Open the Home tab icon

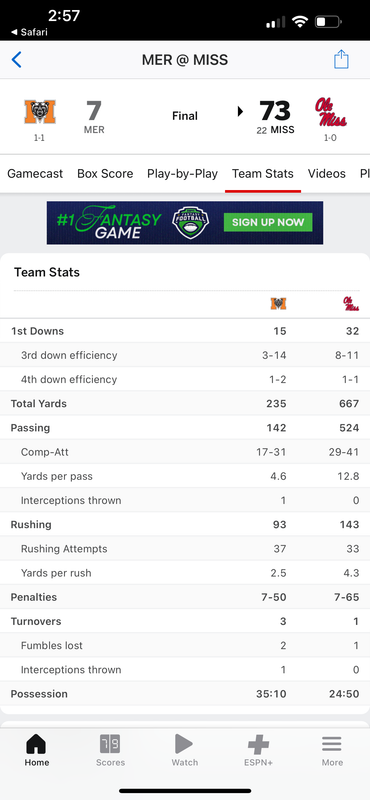pyautogui.click(x=37, y=744)
